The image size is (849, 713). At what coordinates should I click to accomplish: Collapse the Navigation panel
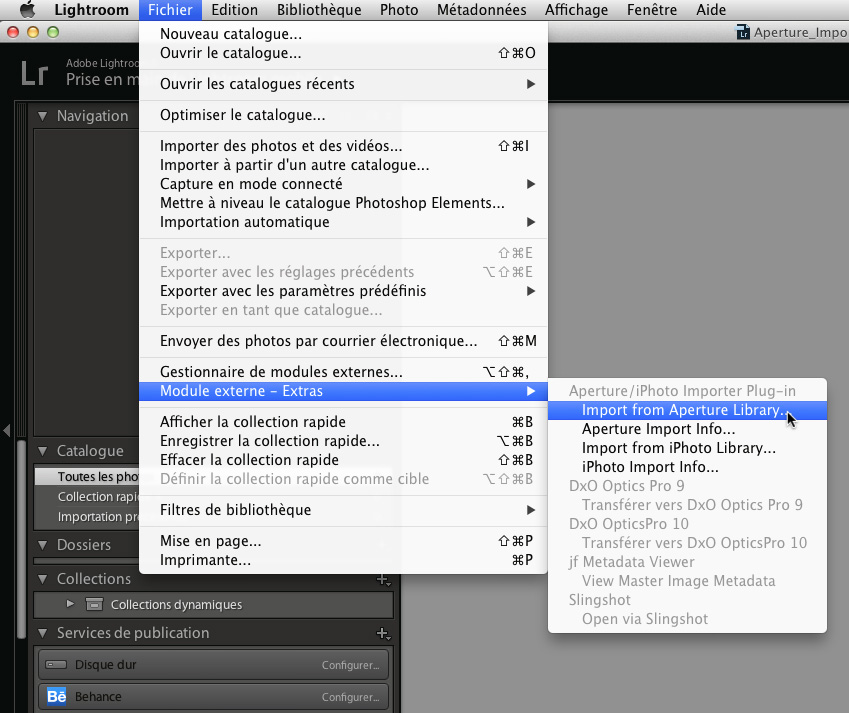pyautogui.click(x=42, y=116)
